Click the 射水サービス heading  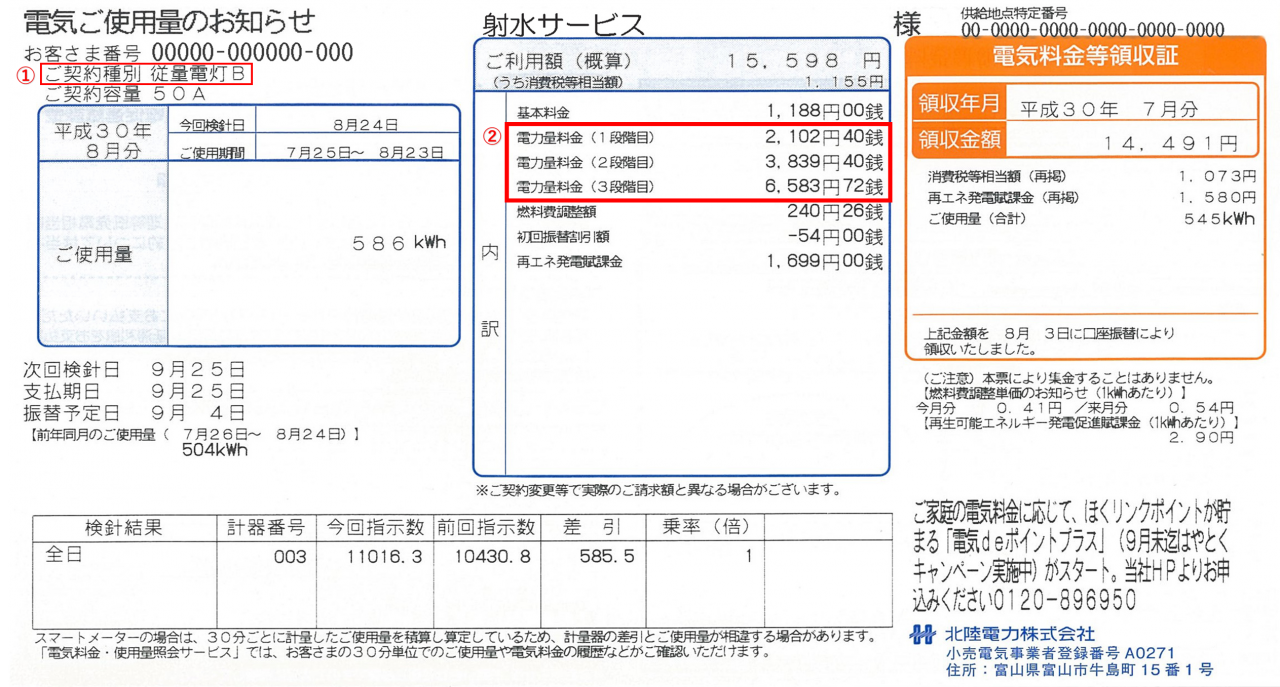(x=562, y=24)
